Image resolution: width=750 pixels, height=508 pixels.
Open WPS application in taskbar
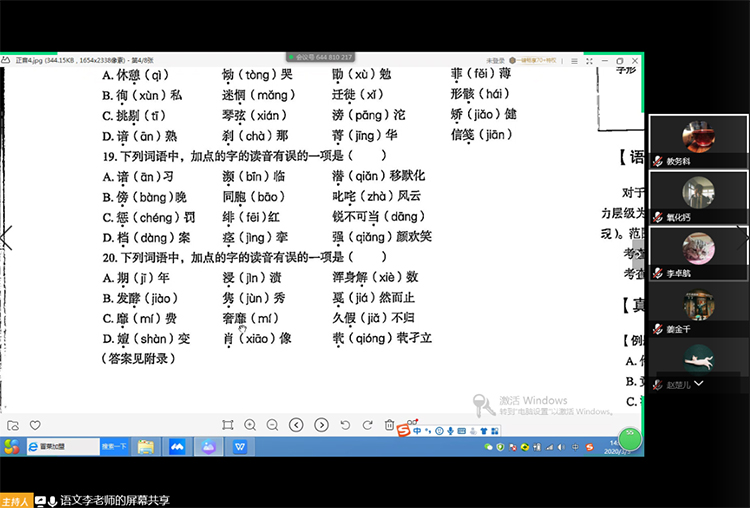pos(241,447)
